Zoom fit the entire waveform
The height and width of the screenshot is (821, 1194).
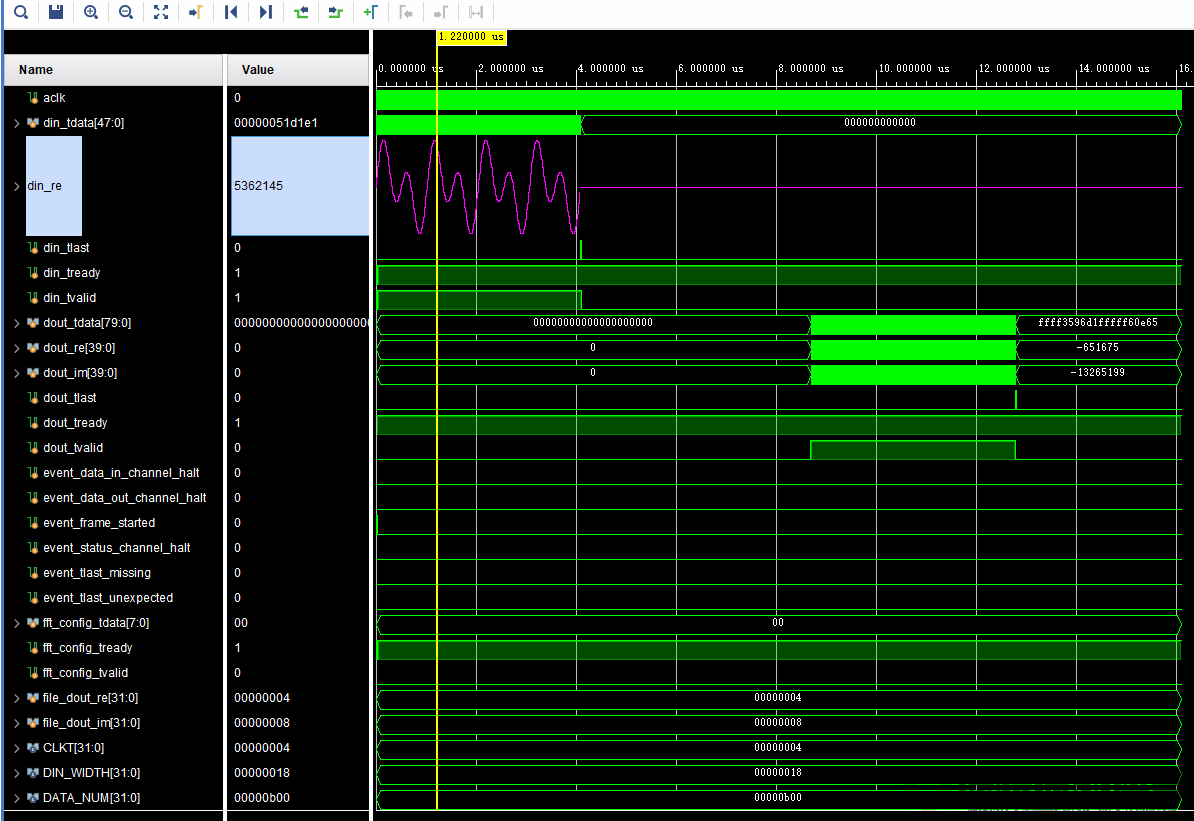[161, 12]
